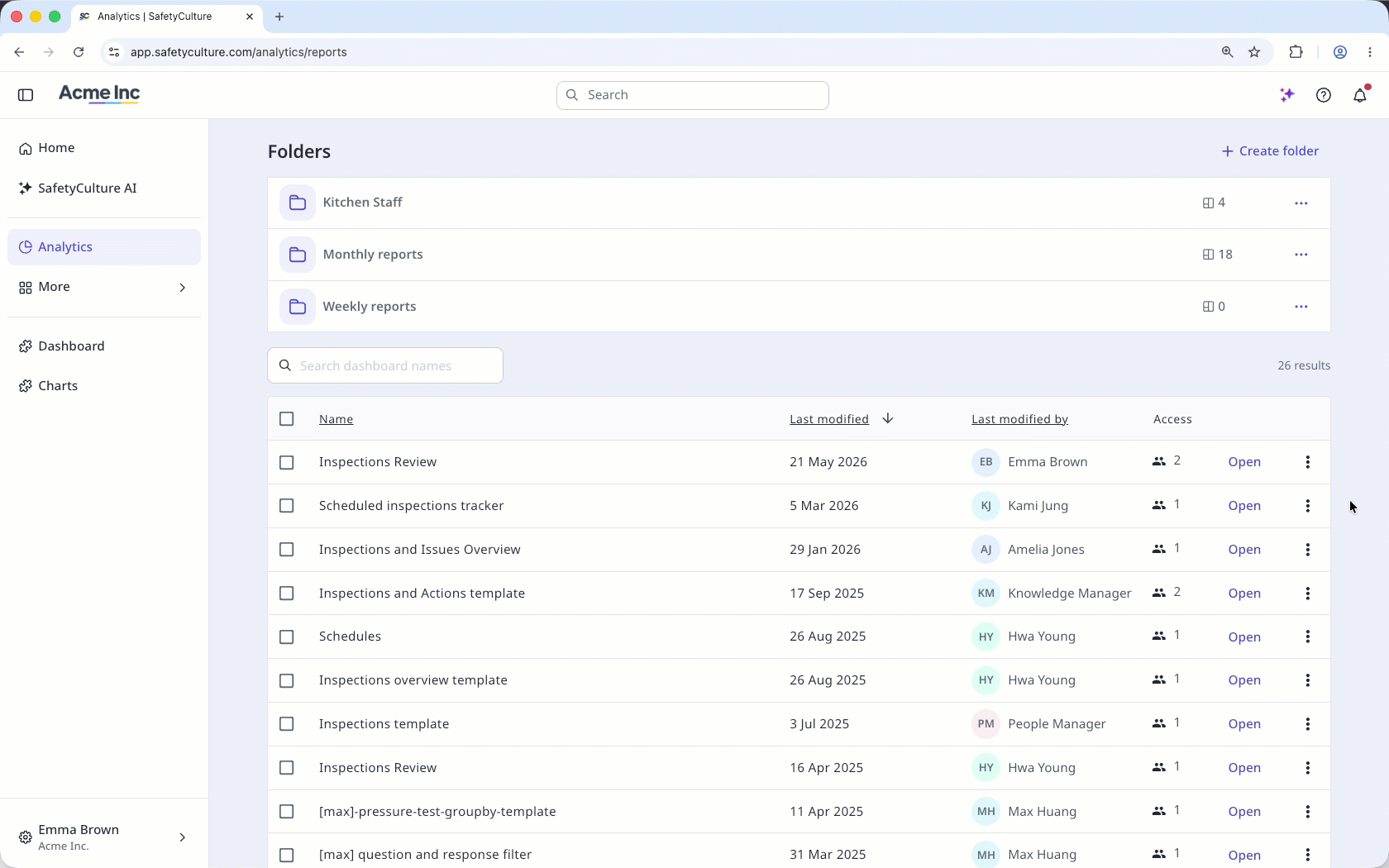Check the box for [max]-pressure-test-groupby-template
Viewport: 1389px width, 868px height.
click(x=287, y=812)
